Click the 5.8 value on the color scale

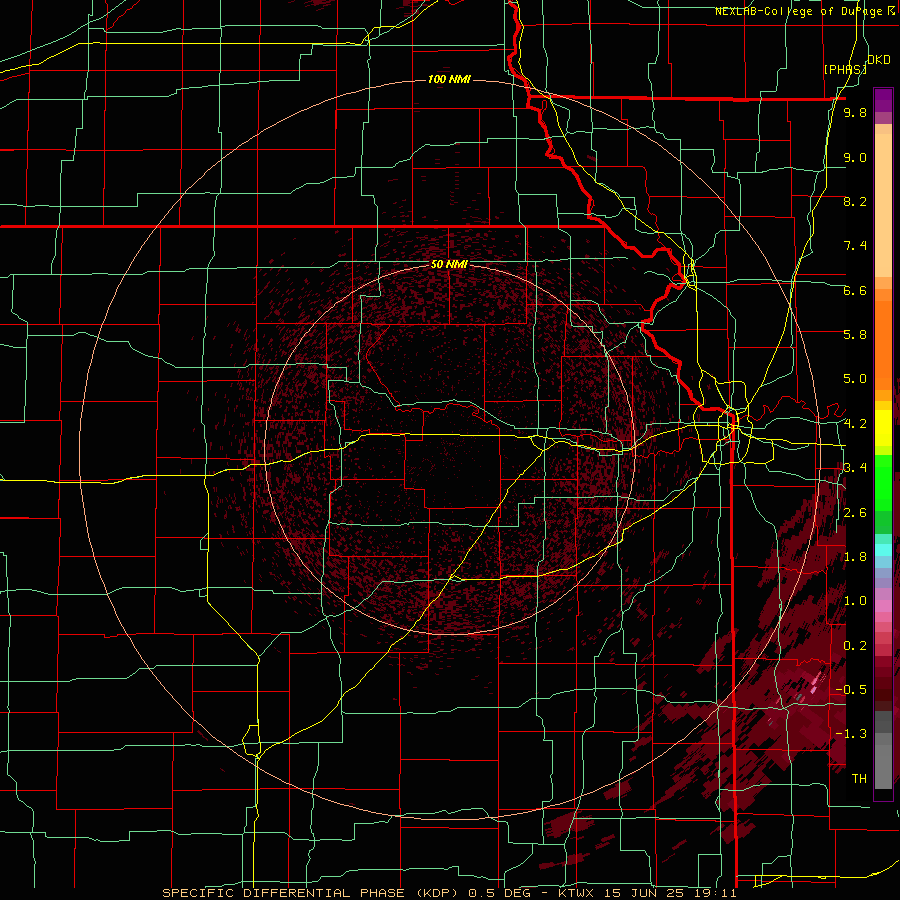855,335
